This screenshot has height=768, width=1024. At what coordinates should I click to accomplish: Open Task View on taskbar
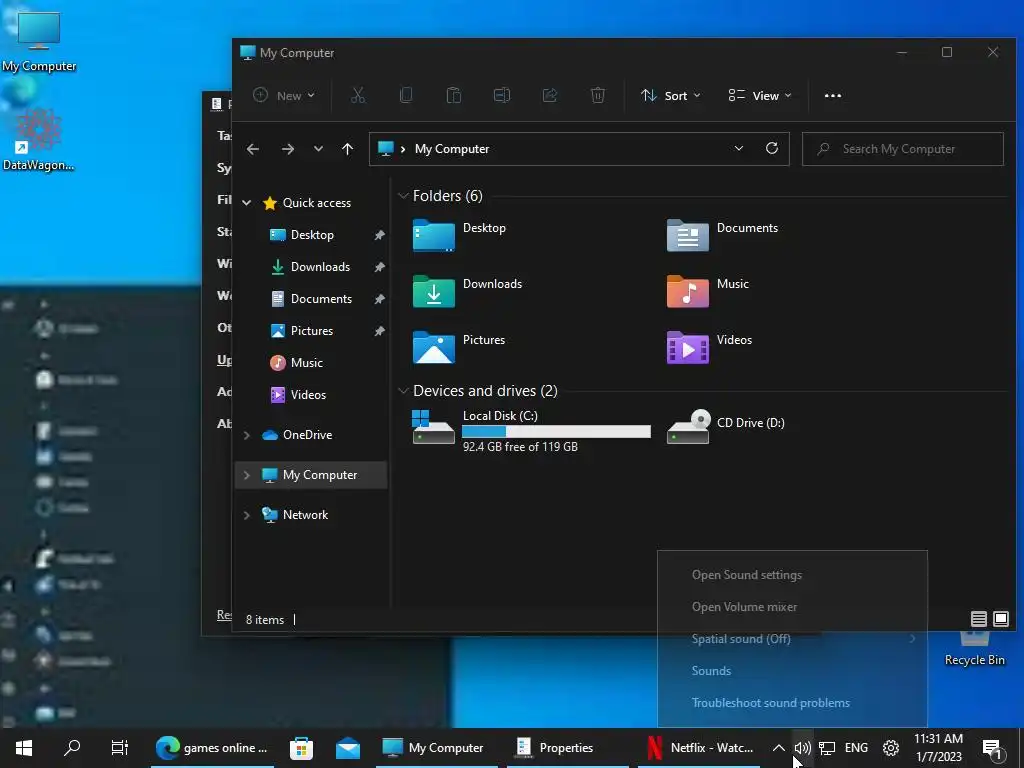point(120,748)
